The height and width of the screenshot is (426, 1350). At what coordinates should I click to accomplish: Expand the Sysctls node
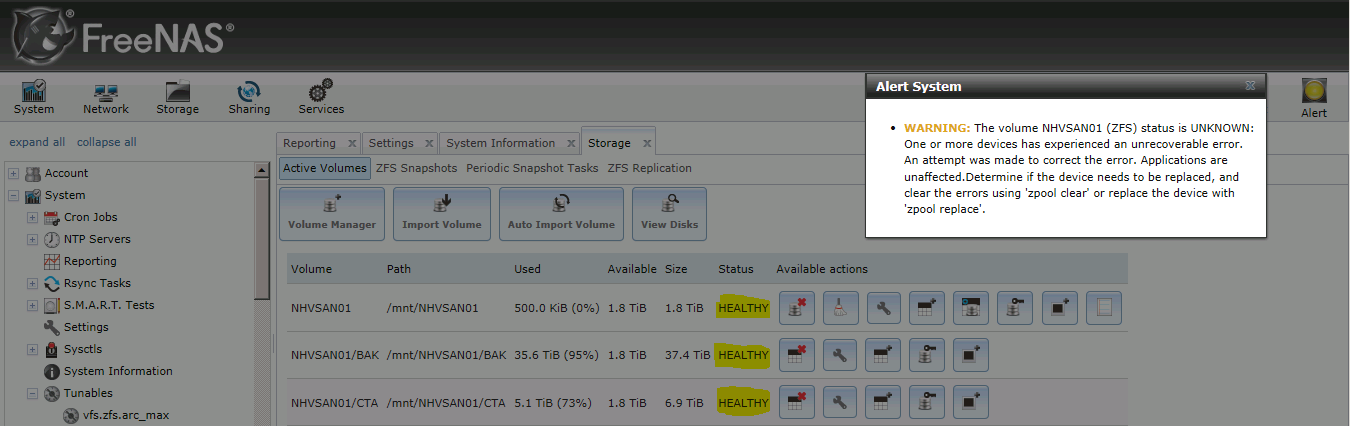(33, 350)
